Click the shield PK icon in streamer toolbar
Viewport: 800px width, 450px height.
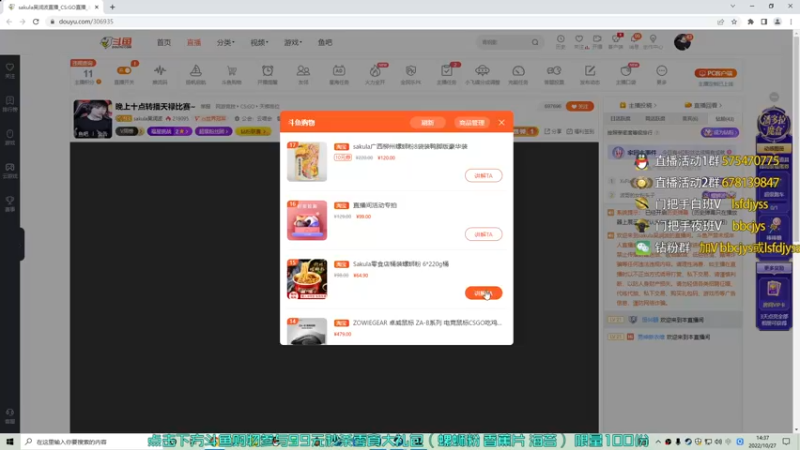(411, 71)
